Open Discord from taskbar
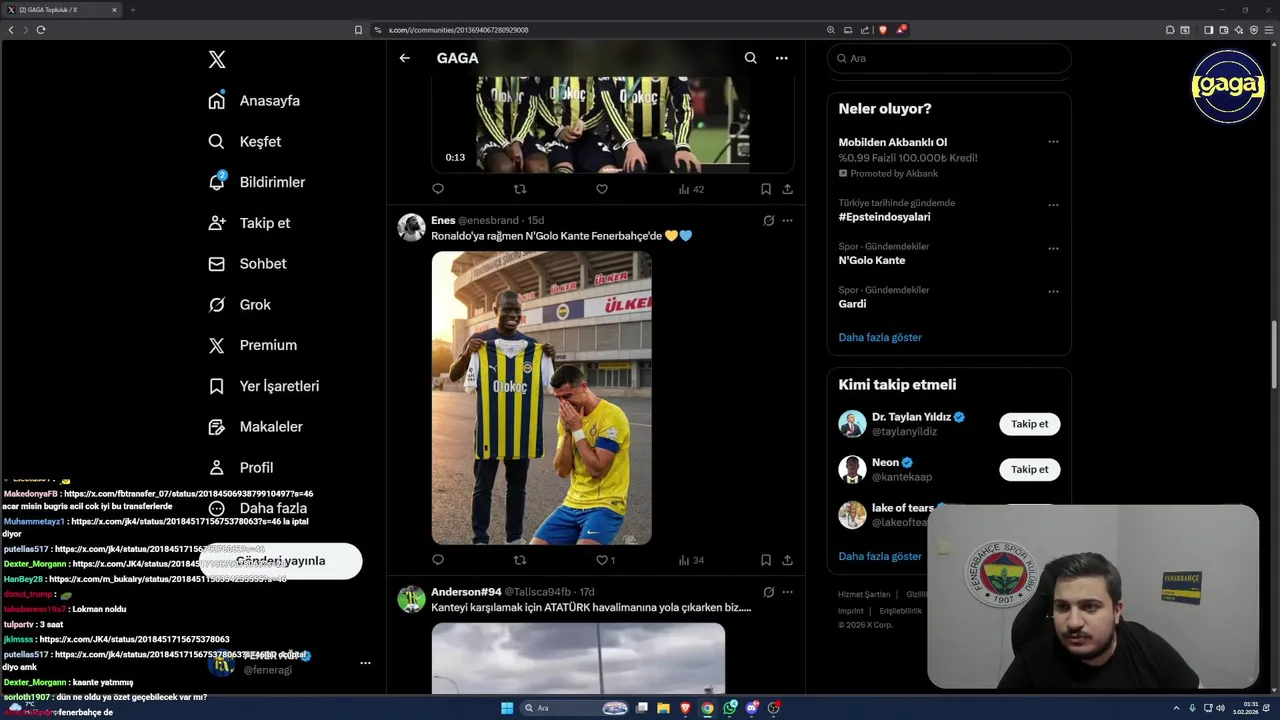 [x=752, y=708]
